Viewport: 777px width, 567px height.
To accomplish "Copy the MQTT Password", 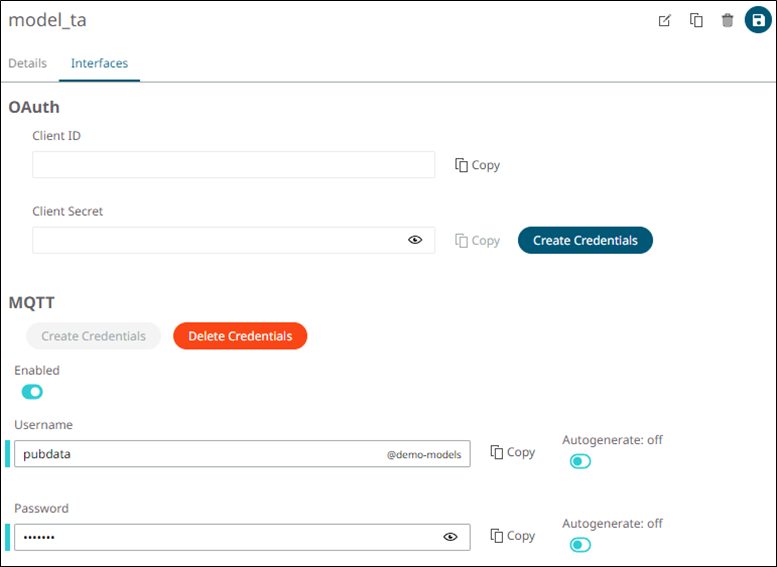I will pyautogui.click(x=512, y=536).
